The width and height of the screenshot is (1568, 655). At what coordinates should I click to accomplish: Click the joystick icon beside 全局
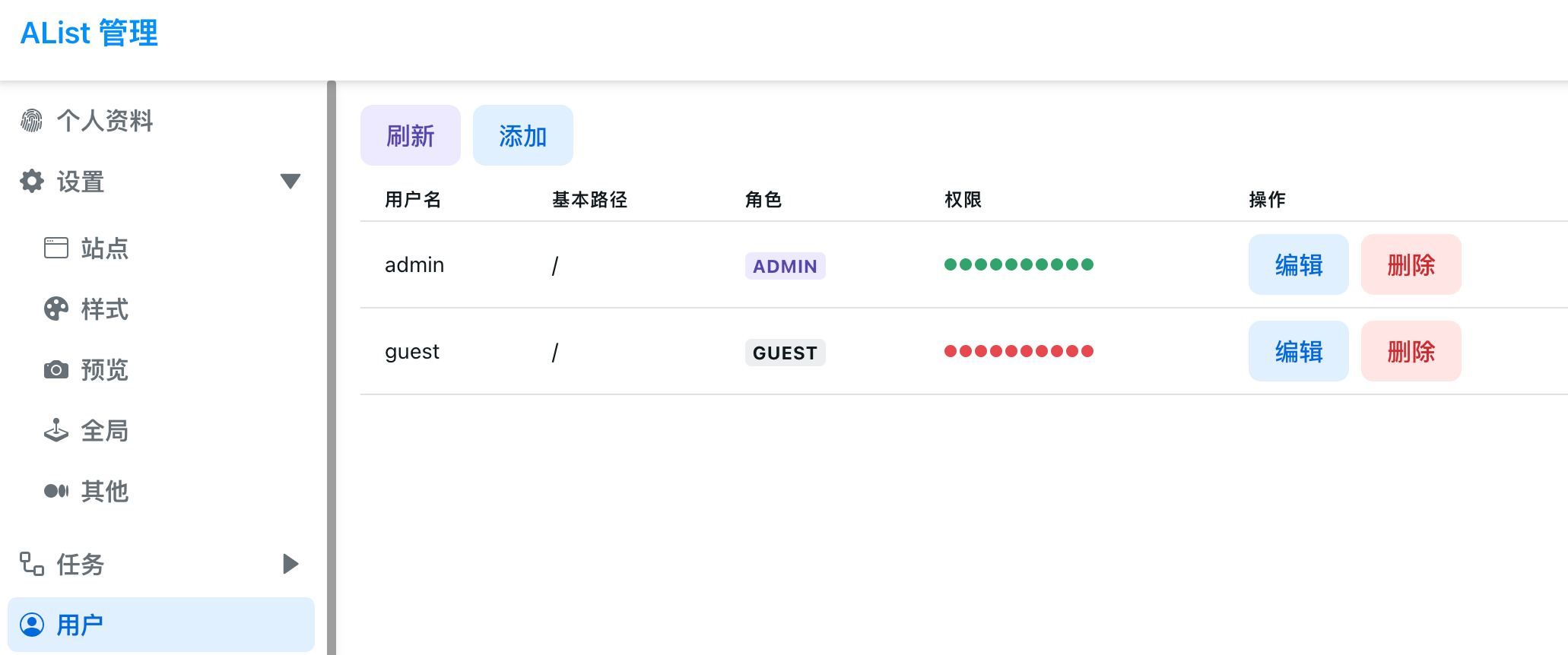tap(56, 430)
